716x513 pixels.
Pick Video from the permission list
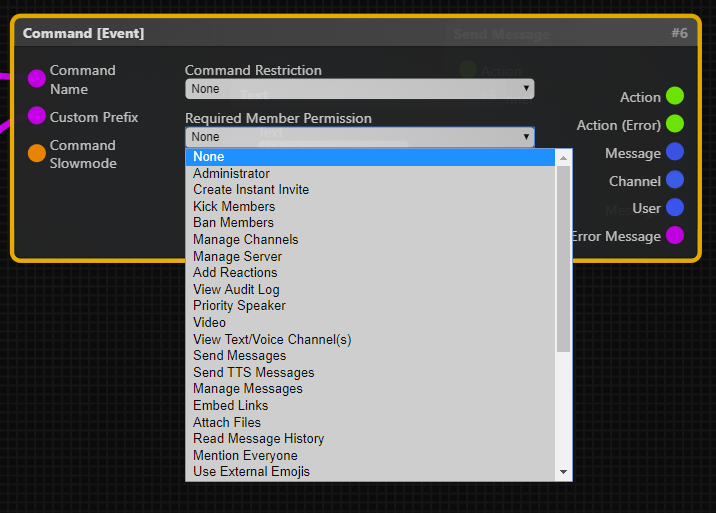[370, 323]
